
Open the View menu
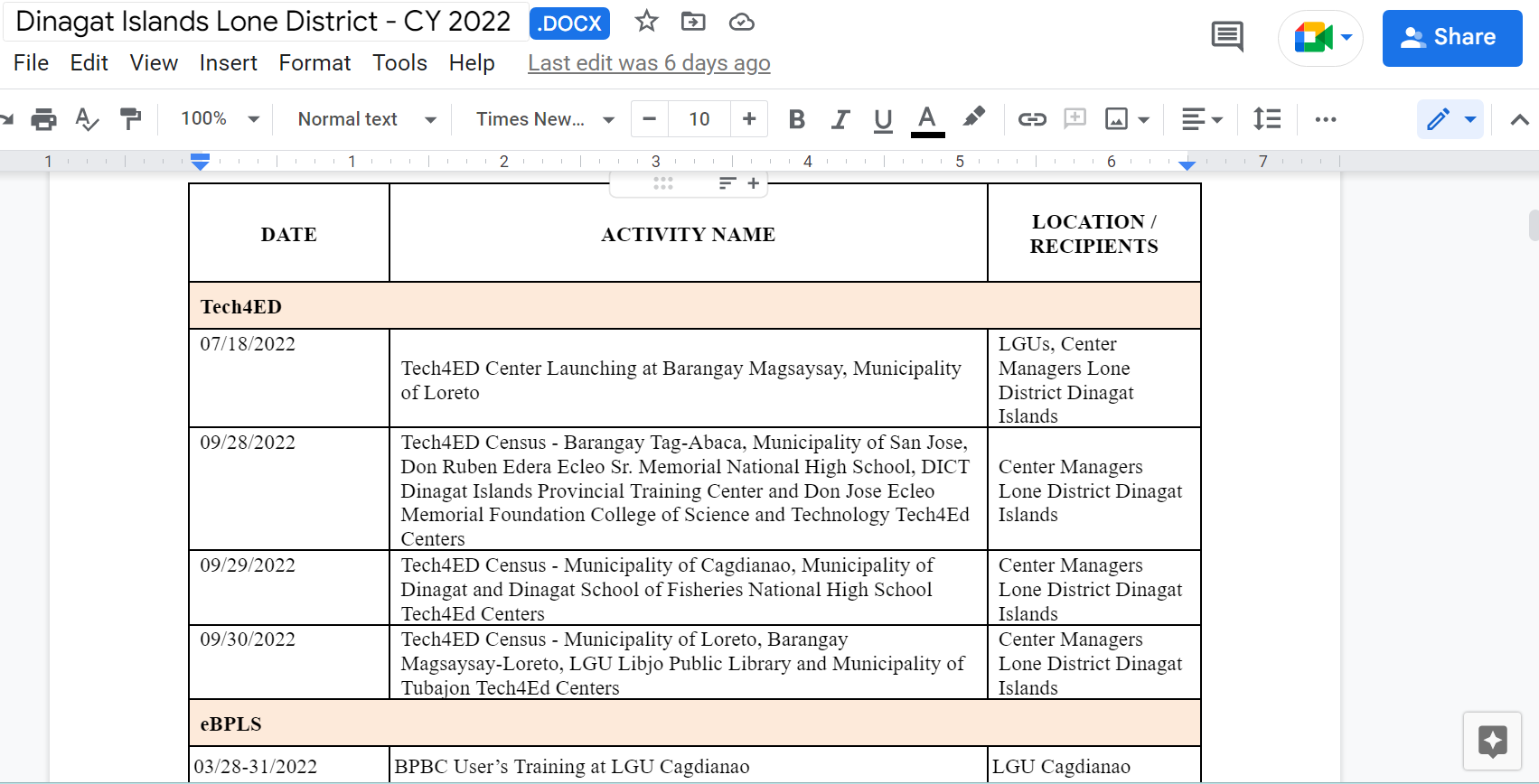[x=154, y=63]
